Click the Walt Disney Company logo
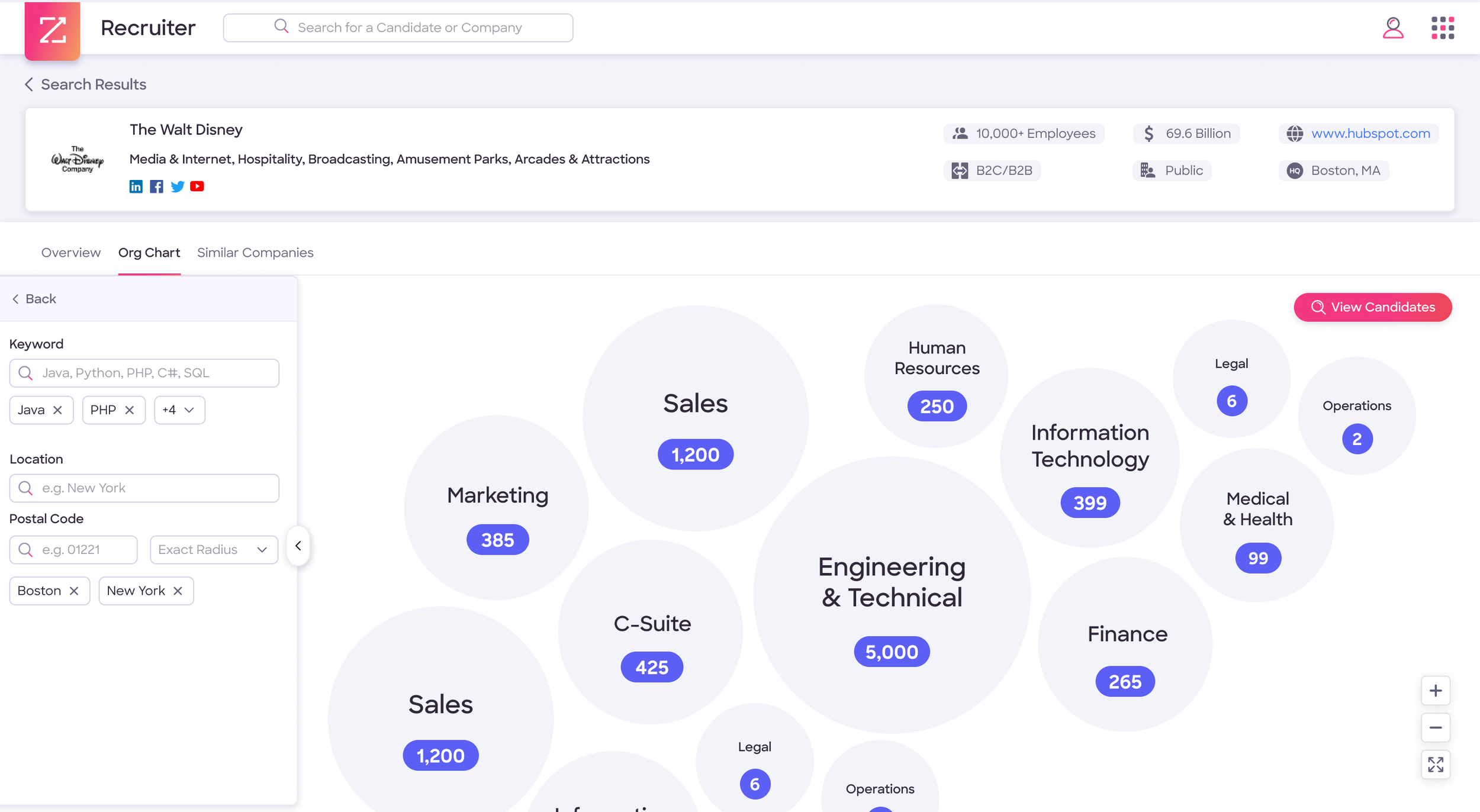 (78, 159)
